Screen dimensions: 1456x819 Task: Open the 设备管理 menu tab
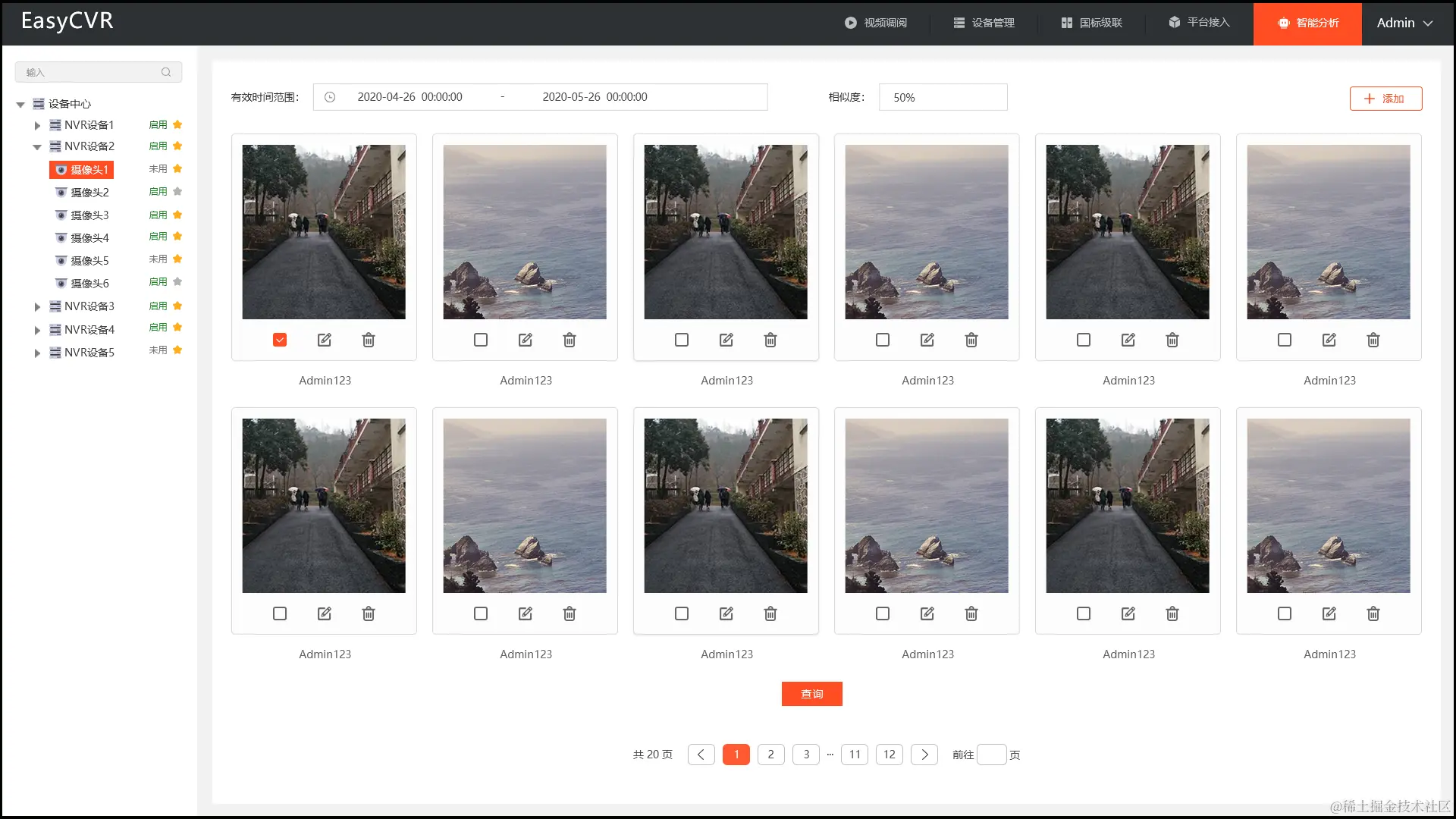point(984,23)
